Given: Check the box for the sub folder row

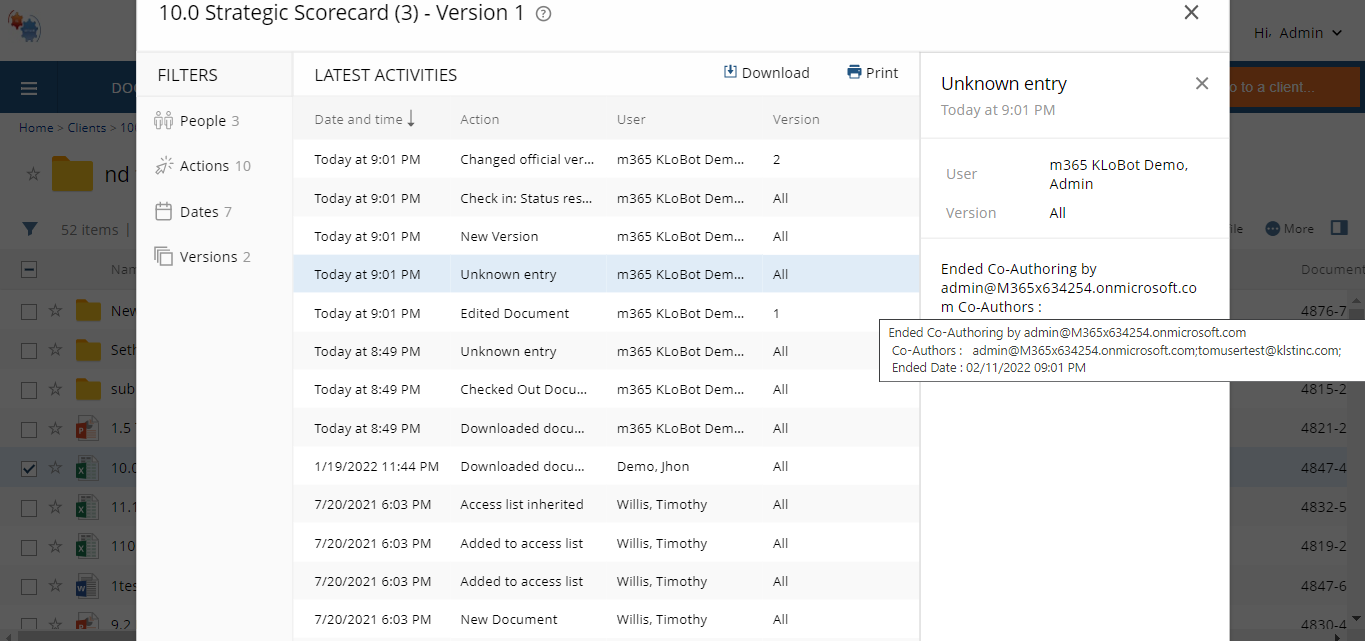Looking at the screenshot, I should click(29, 390).
